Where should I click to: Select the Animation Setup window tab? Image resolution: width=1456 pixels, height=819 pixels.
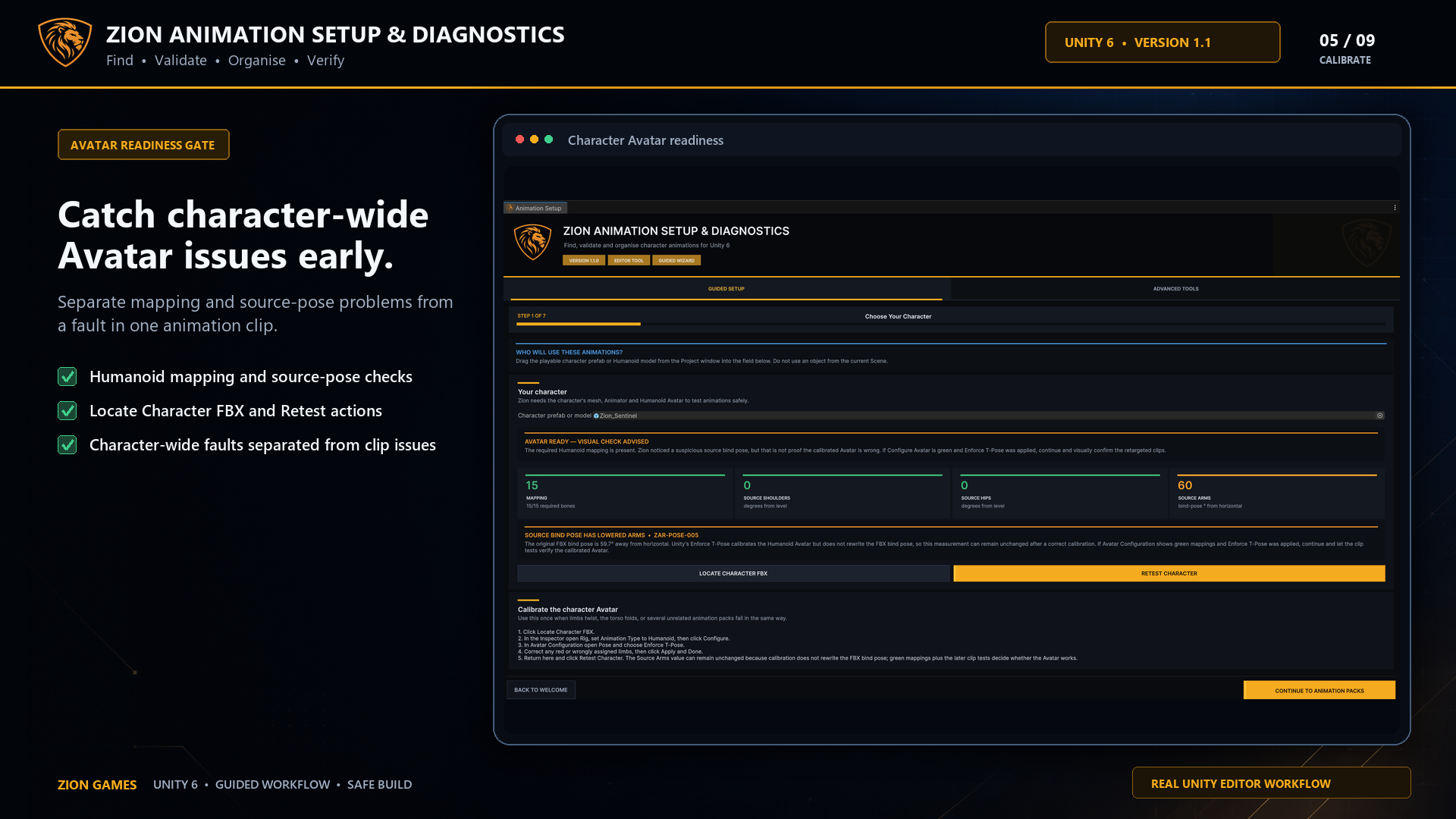point(535,208)
